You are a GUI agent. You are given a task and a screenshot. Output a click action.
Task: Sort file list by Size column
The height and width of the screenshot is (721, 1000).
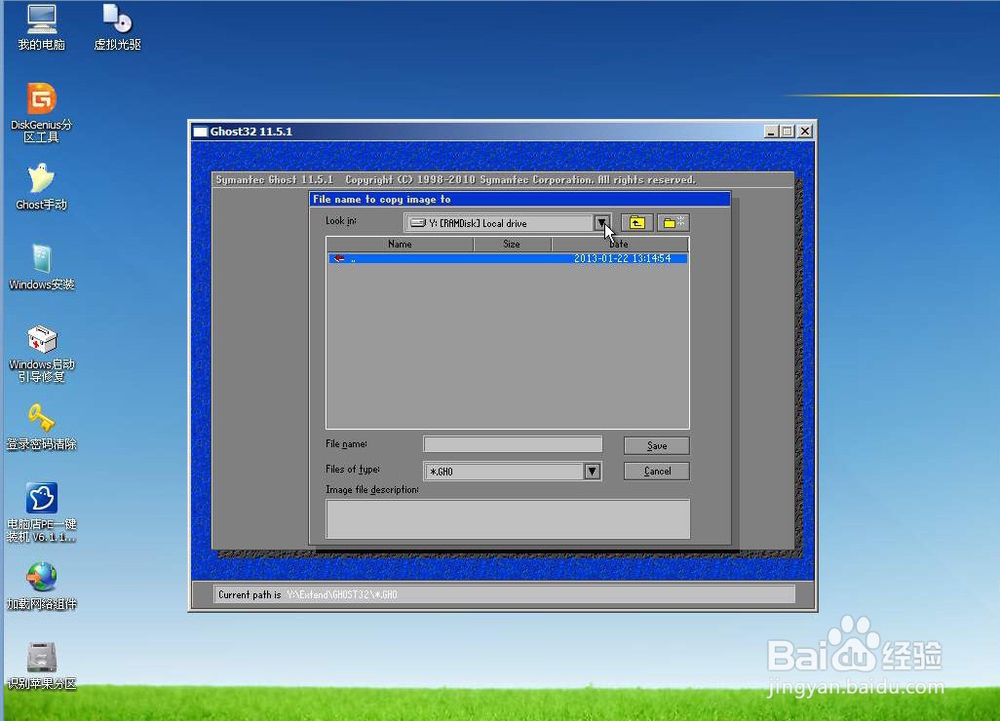[512, 244]
